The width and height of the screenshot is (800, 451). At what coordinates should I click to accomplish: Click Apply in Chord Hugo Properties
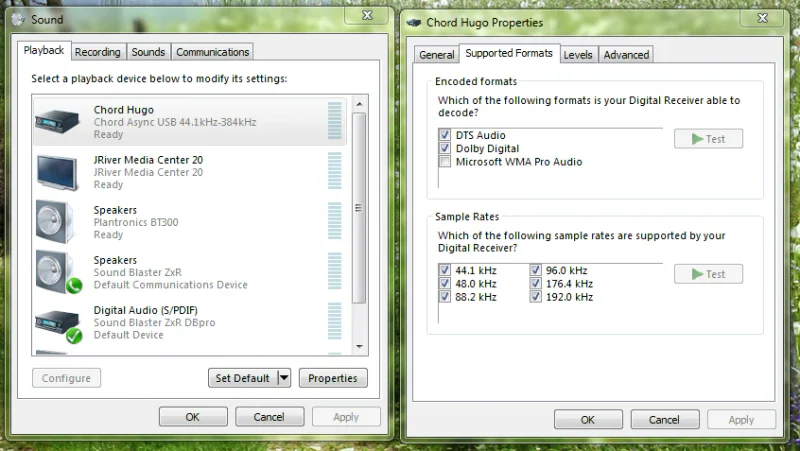741,420
